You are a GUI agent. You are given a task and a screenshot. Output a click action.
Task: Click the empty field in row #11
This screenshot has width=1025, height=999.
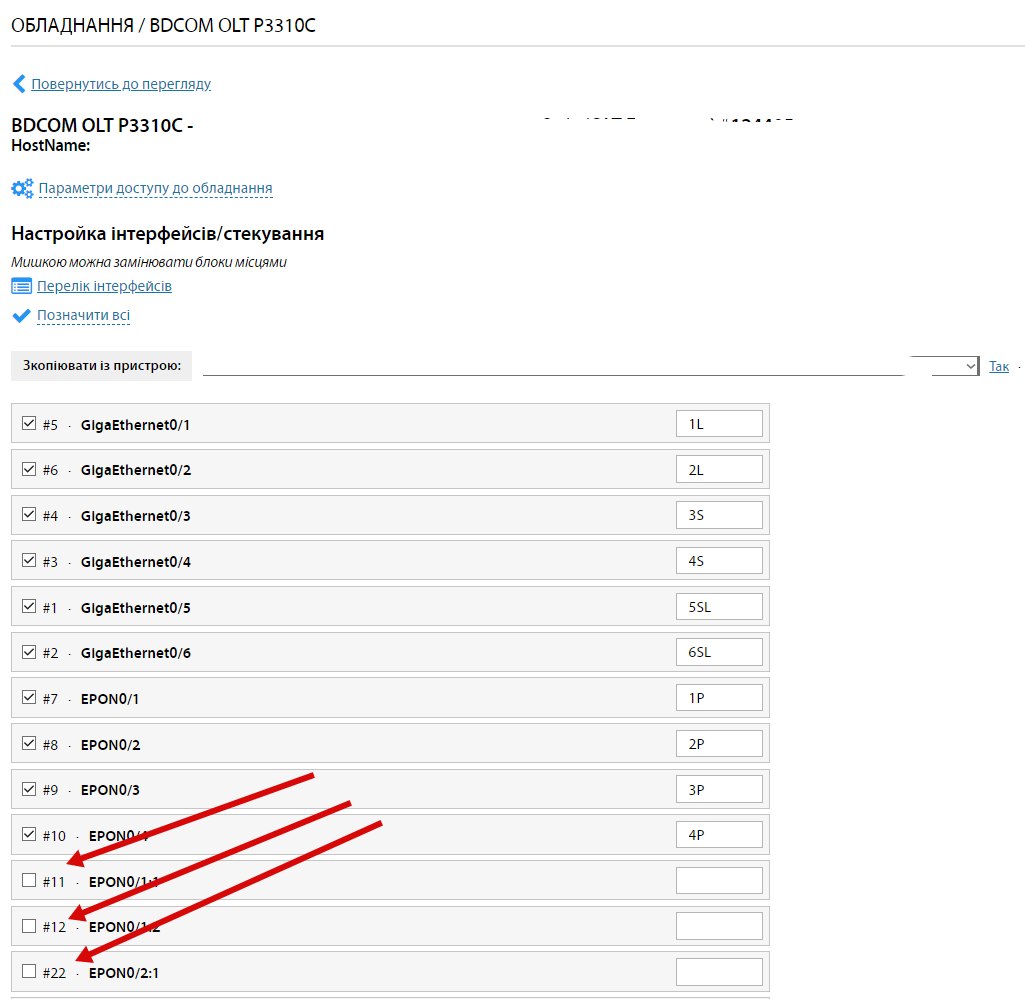tap(719, 881)
